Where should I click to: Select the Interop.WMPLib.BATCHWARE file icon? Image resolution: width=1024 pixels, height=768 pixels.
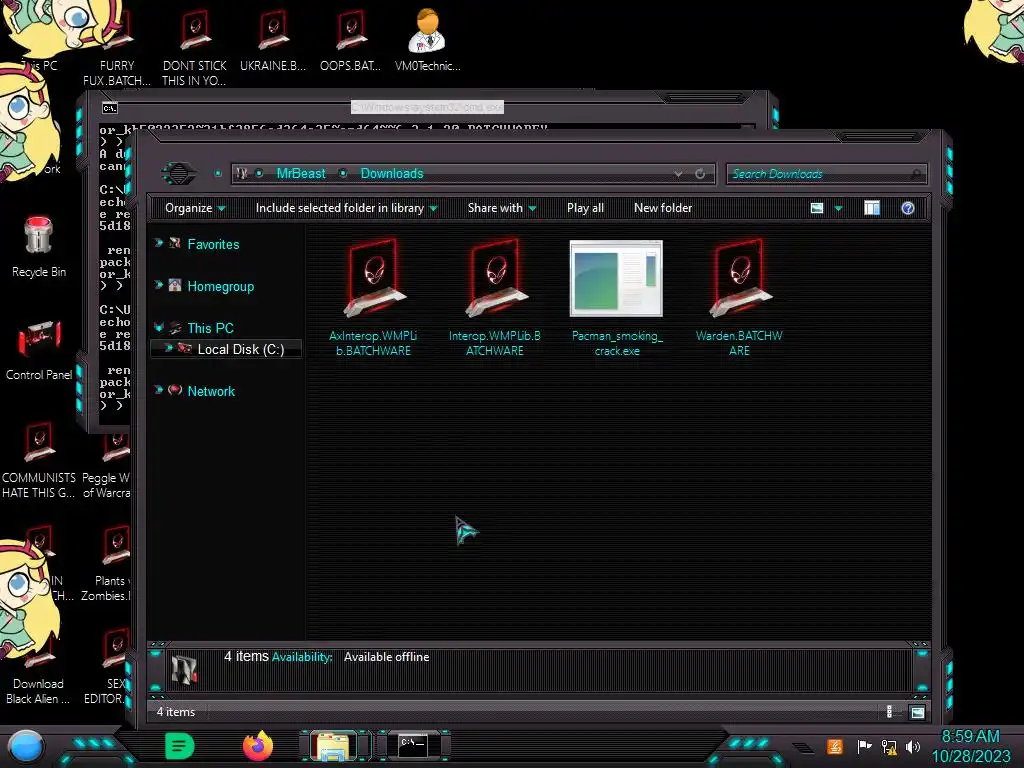(x=496, y=278)
